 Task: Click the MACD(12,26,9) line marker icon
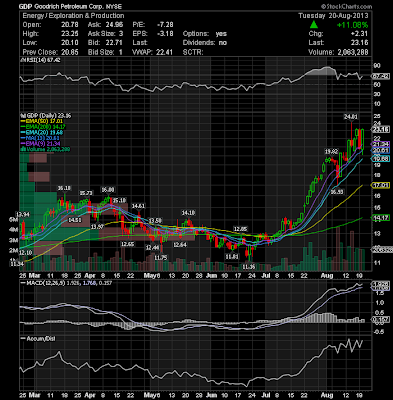point(22,283)
